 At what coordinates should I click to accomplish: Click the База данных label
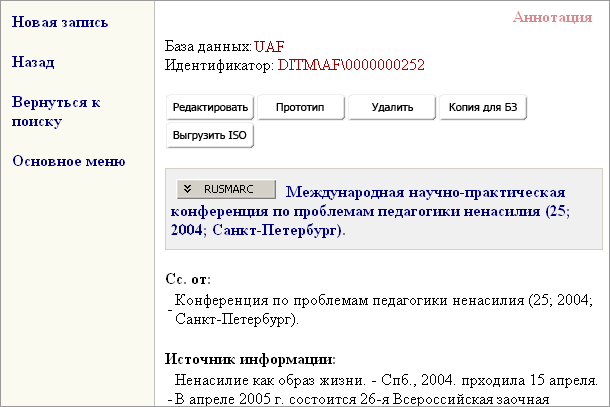pyautogui.click(x=208, y=46)
